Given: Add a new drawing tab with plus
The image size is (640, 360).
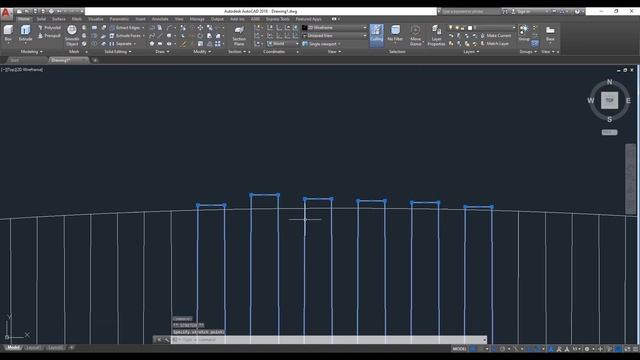Looking at the screenshot, I should pyautogui.click(x=95, y=60).
